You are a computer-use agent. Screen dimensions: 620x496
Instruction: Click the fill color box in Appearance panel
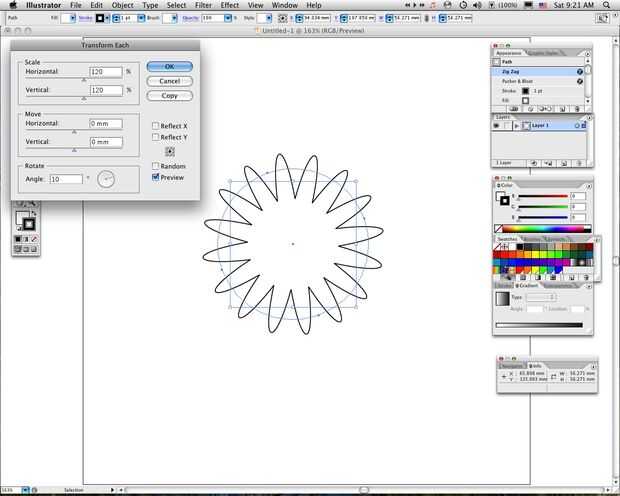click(x=525, y=100)
